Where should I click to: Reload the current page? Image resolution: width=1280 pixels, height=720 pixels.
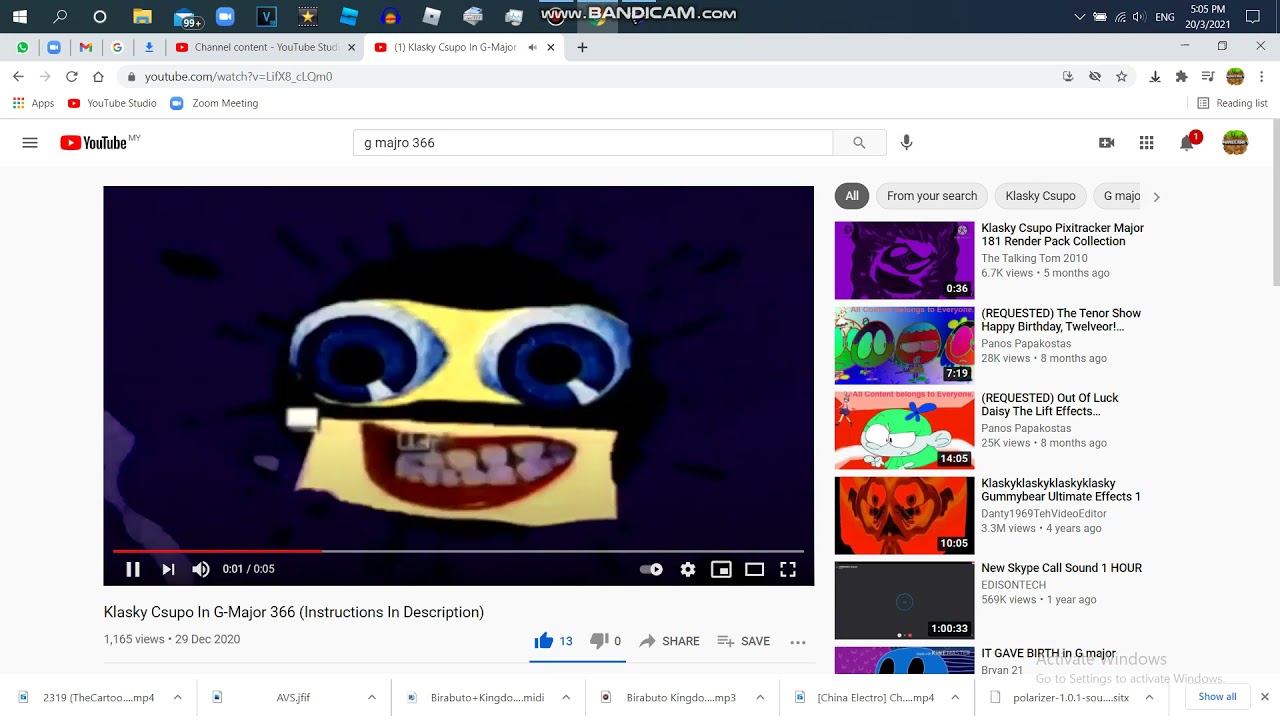tap(72, 76)
